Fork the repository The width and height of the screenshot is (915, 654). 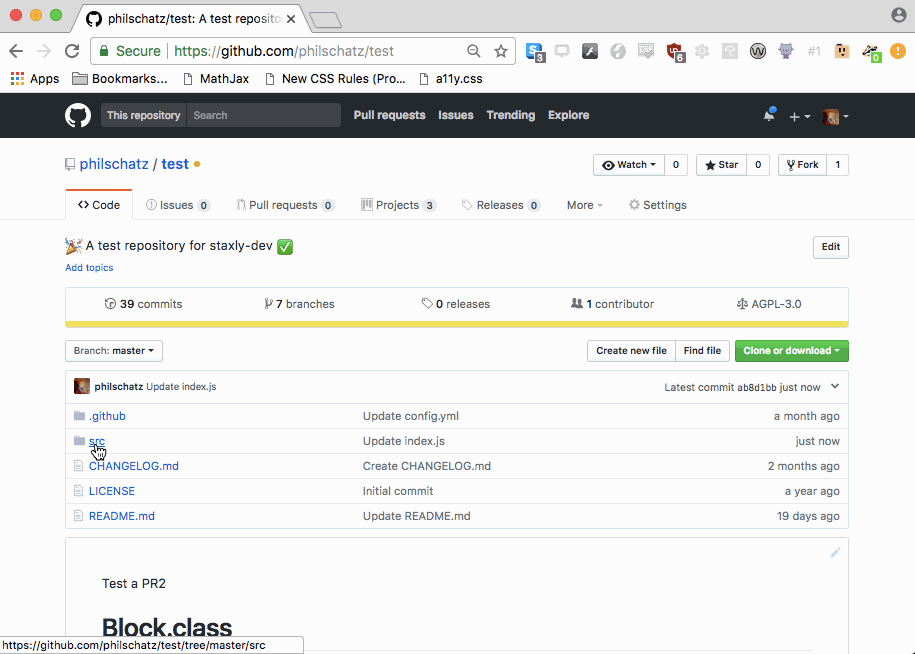802,165
